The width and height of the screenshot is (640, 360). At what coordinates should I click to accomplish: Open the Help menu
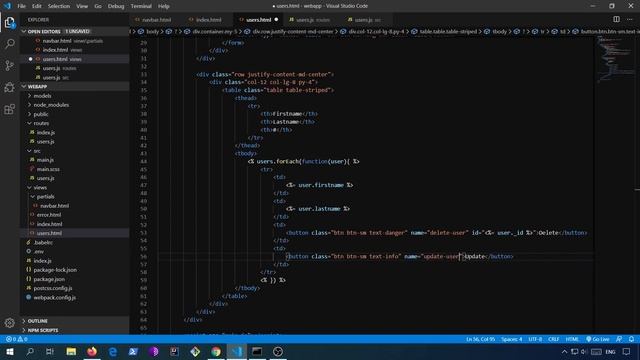click(164, 6)
